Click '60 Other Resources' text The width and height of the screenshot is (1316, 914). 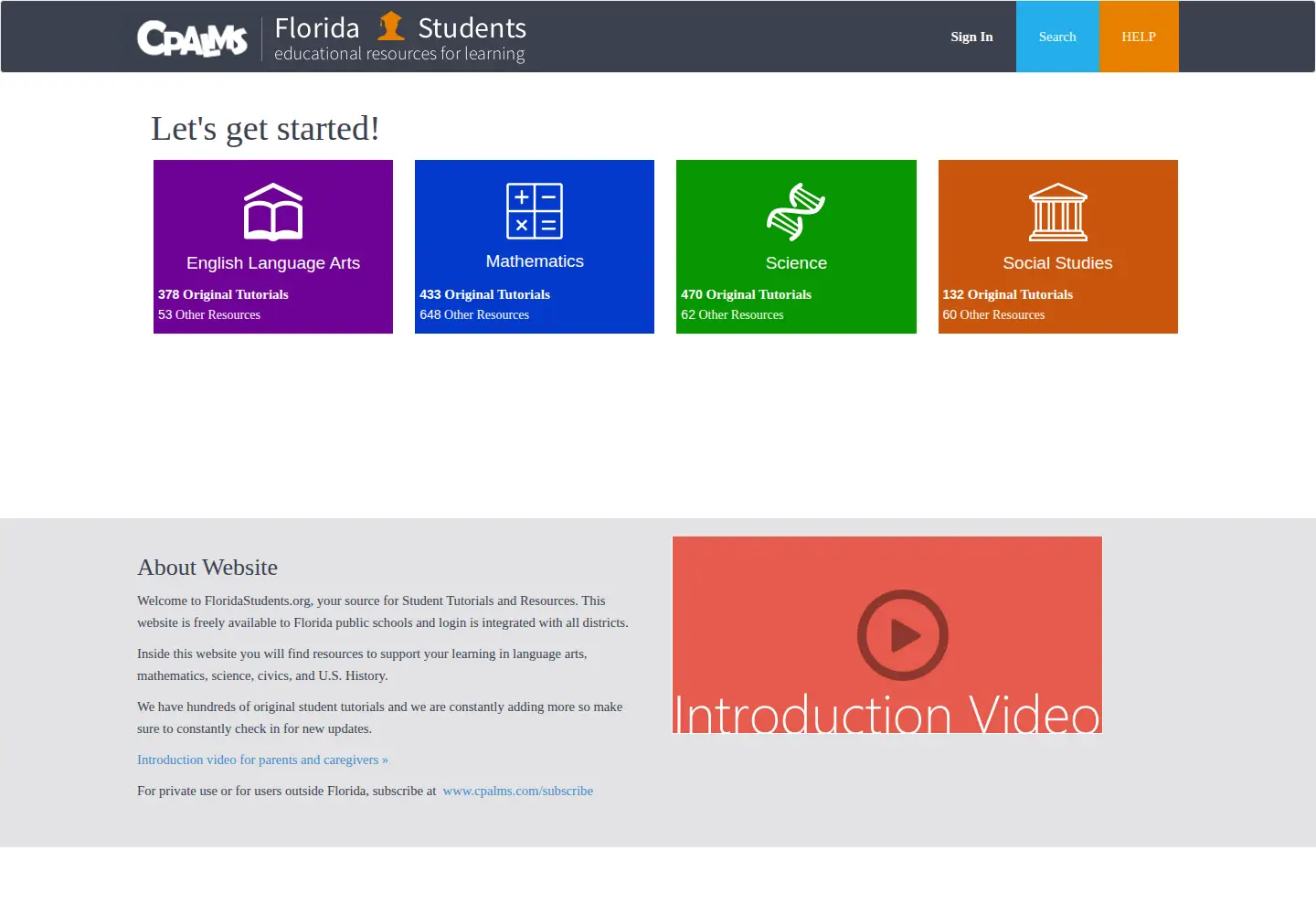point(993,314)
